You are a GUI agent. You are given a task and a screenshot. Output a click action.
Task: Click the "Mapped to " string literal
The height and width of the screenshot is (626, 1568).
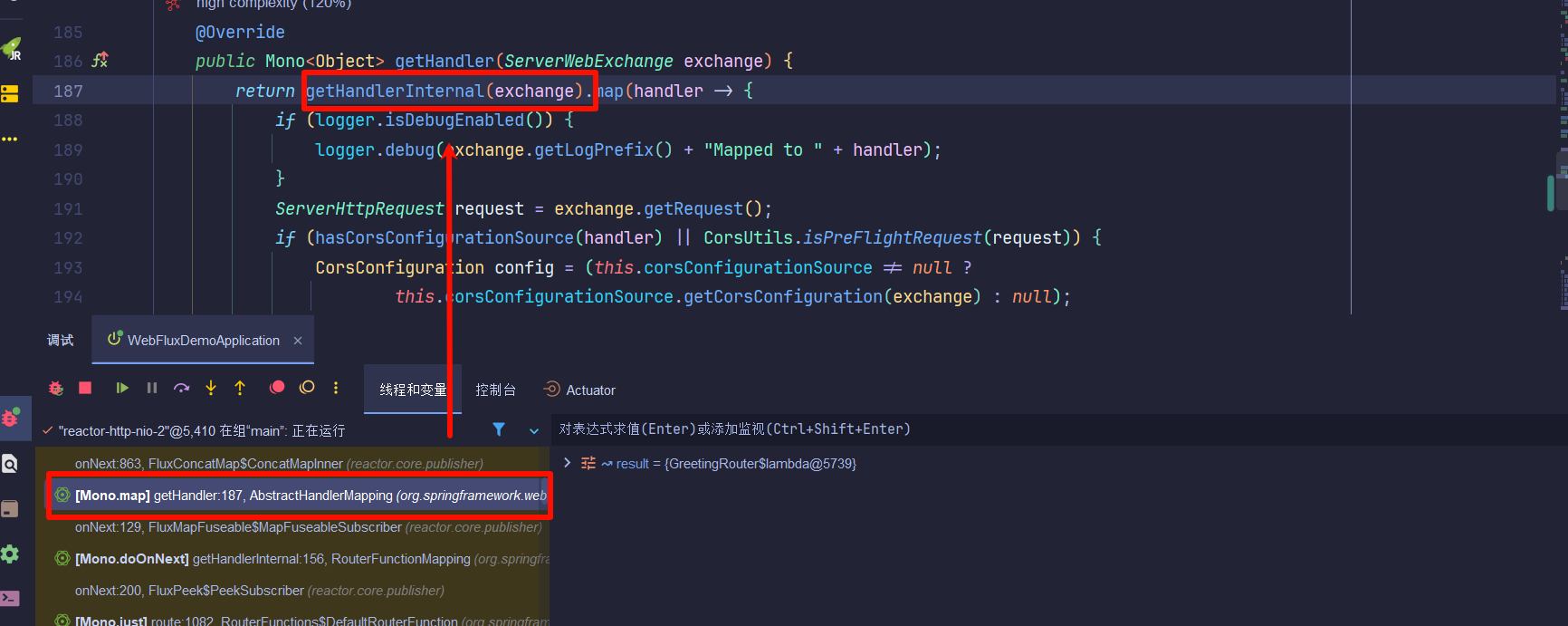[763, 149]
